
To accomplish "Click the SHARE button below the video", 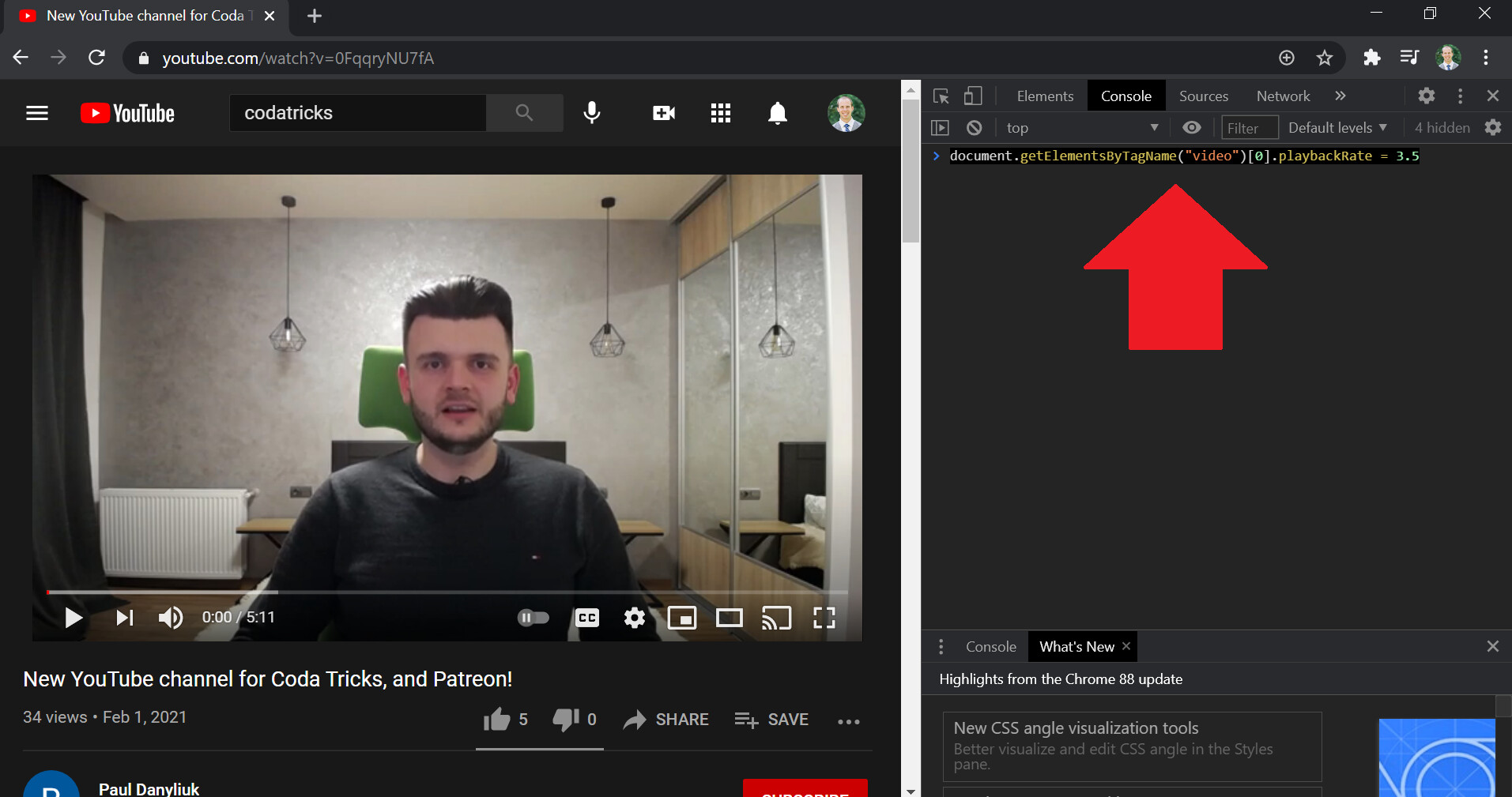I will pyautogui.click(x=666, y=719).
